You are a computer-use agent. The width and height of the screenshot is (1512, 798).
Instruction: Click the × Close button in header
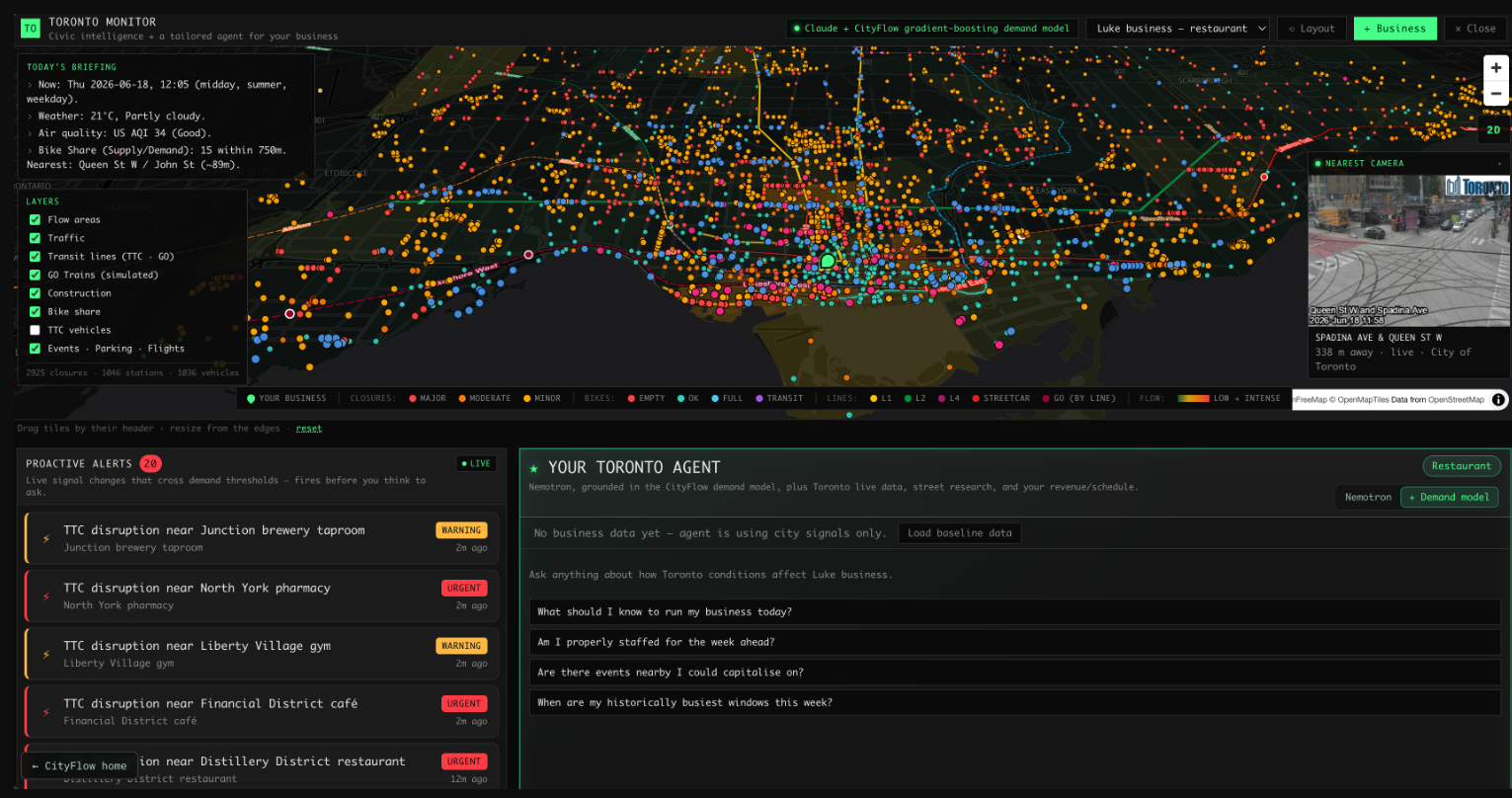click(x=1475, y=29)
